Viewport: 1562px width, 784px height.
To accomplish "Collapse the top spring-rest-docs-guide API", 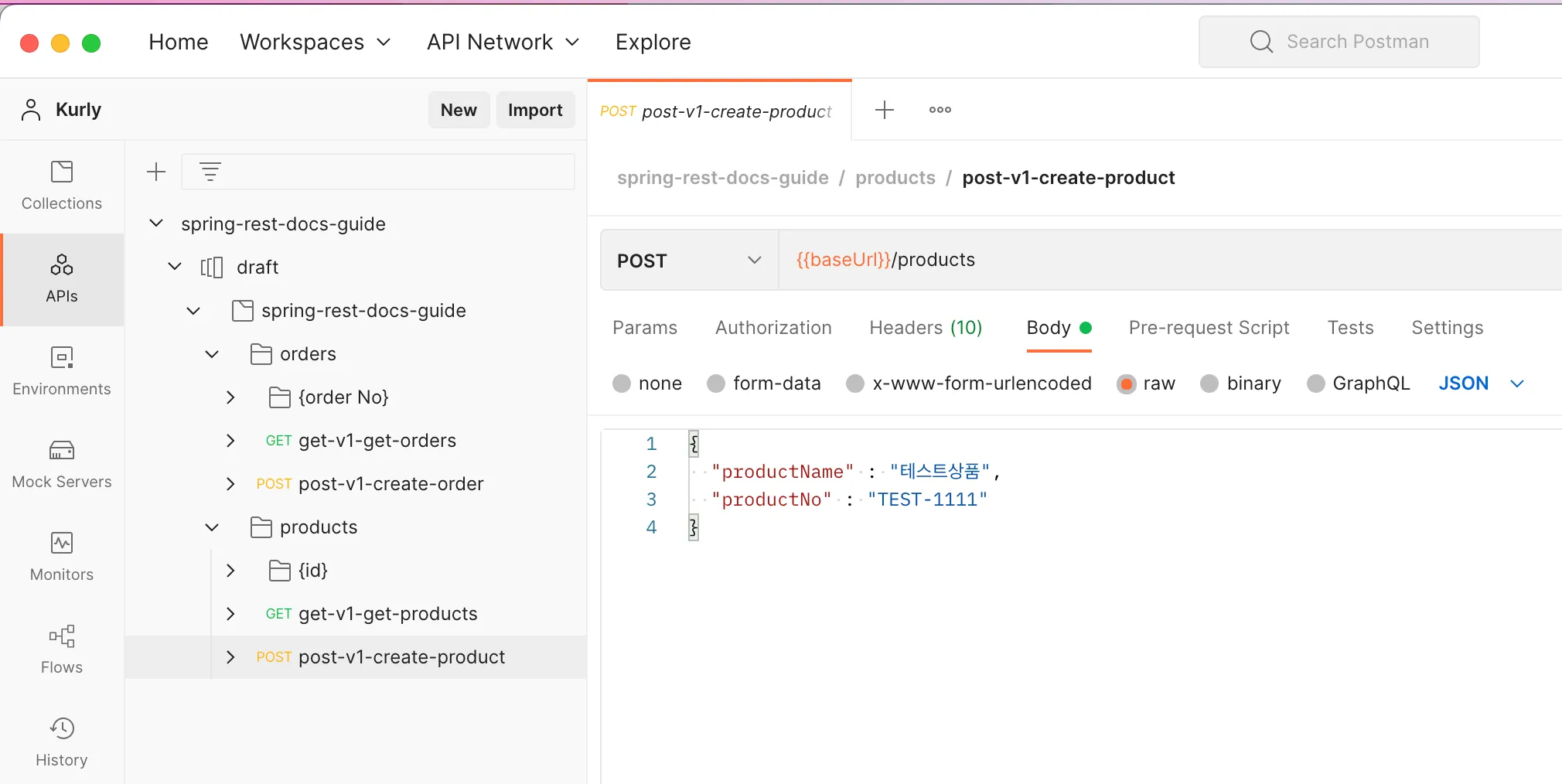I will (156, 223).
